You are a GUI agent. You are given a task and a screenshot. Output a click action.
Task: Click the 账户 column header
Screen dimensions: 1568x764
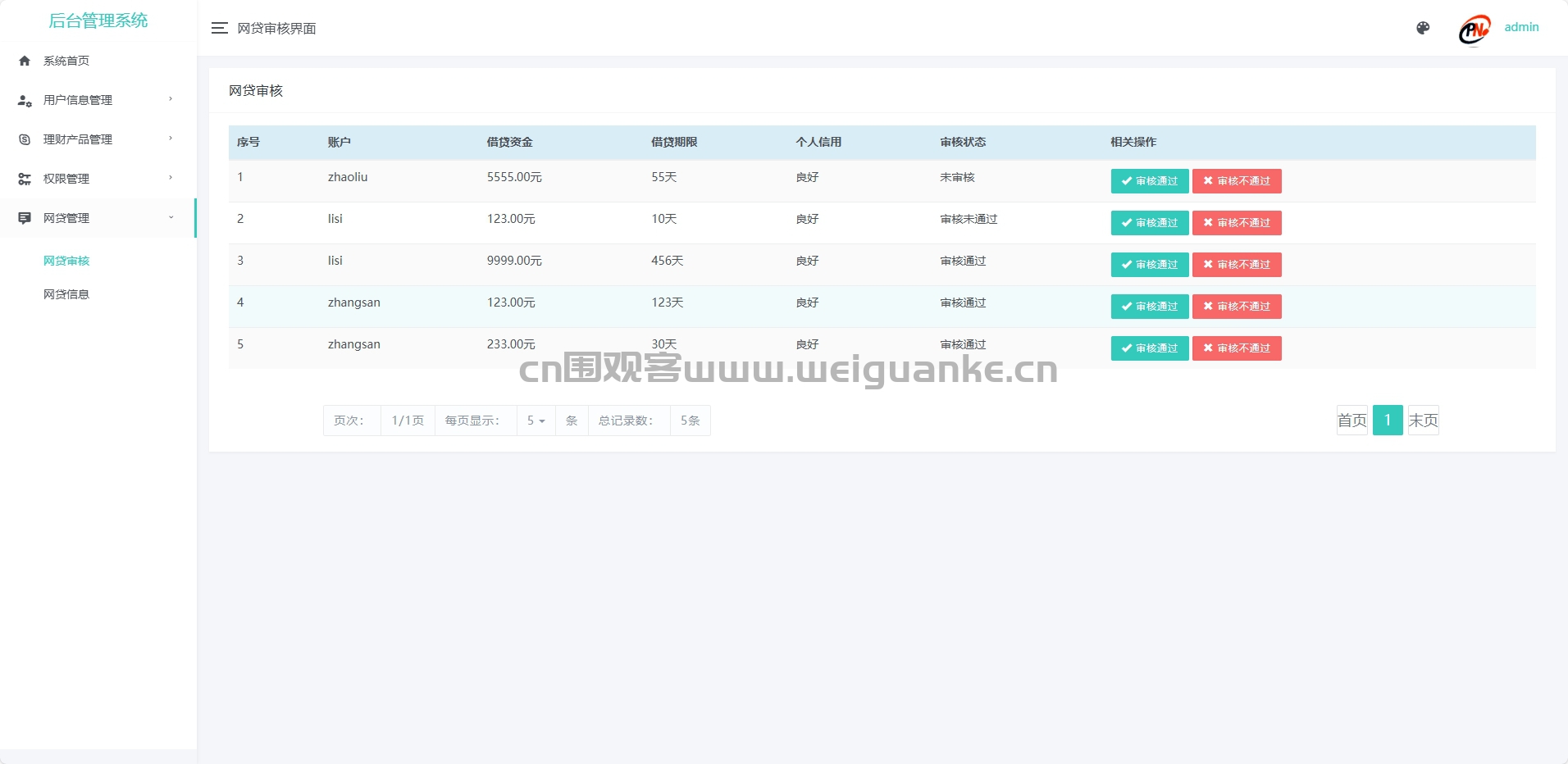point(339,142)
